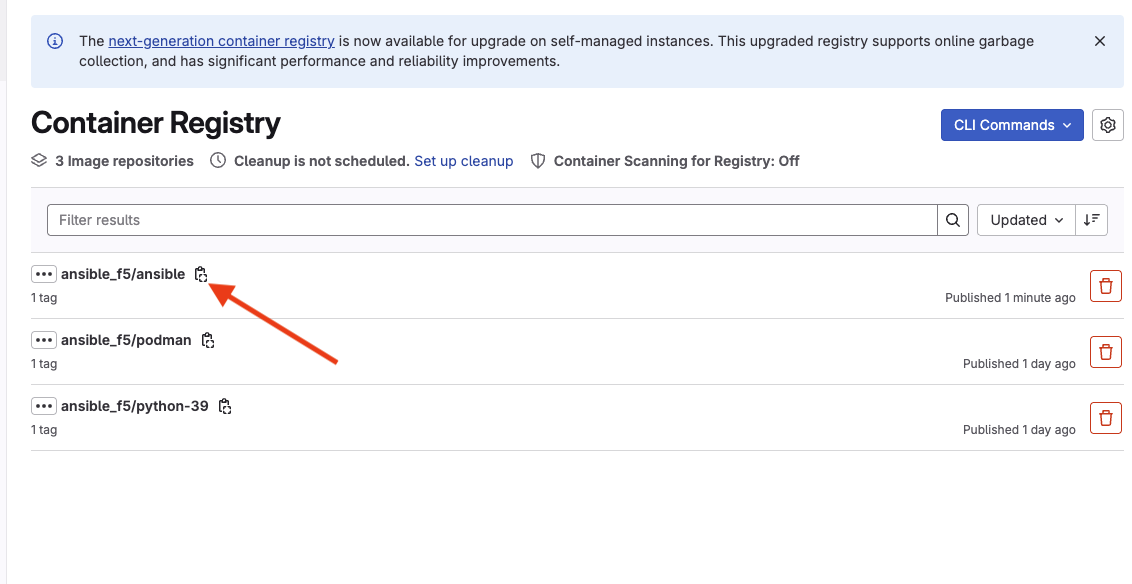Expand details for ansible_f5/ansible row
Screen dimensions: 1132x584
43,274
